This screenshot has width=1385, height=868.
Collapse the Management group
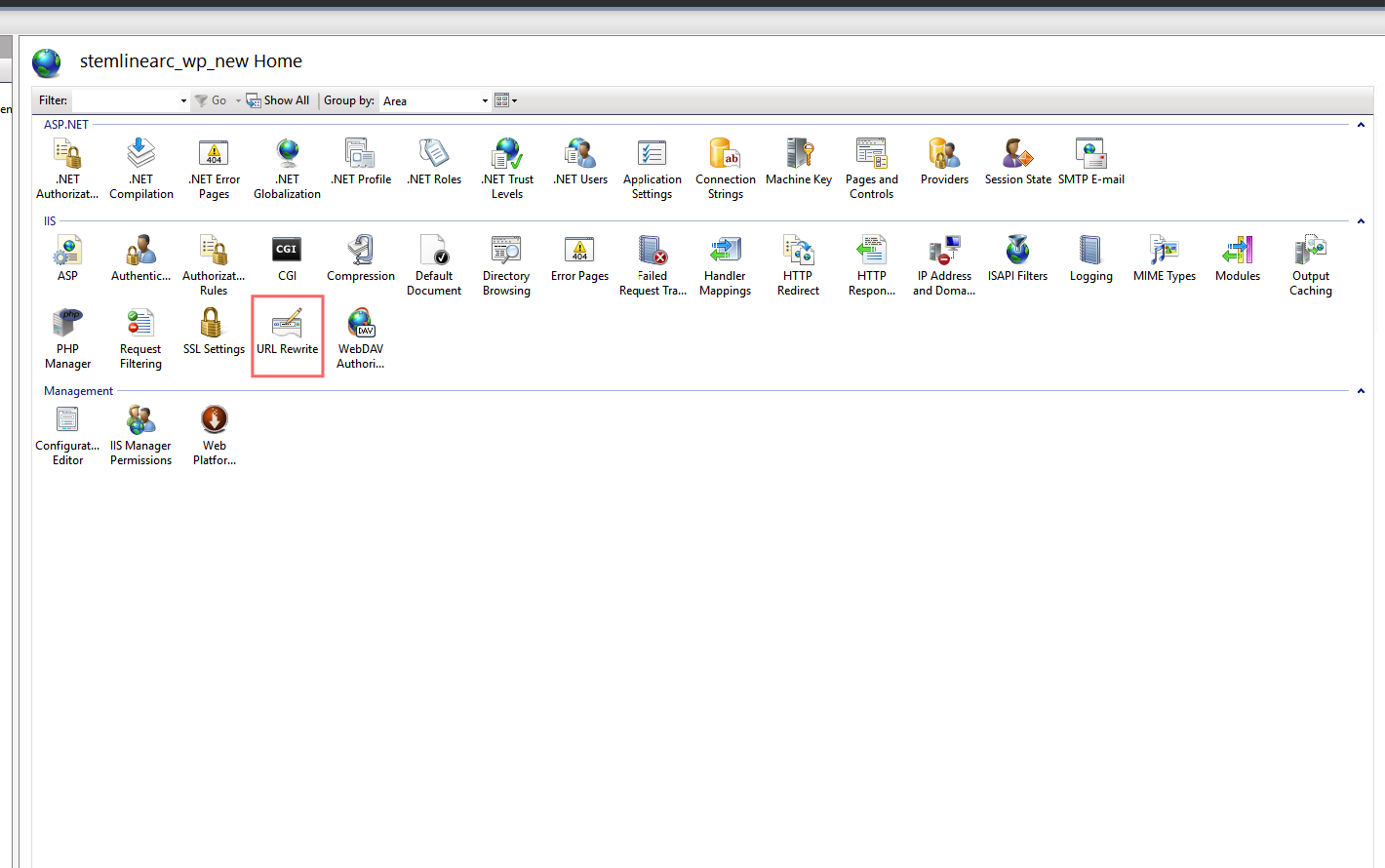pyautogui.click(x=1361, y=391)
